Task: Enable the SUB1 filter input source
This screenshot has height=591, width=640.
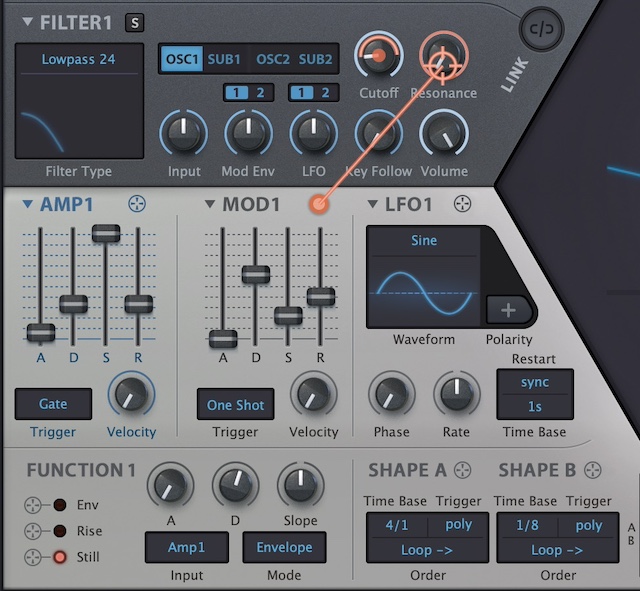Action: (x=224, y=59)
